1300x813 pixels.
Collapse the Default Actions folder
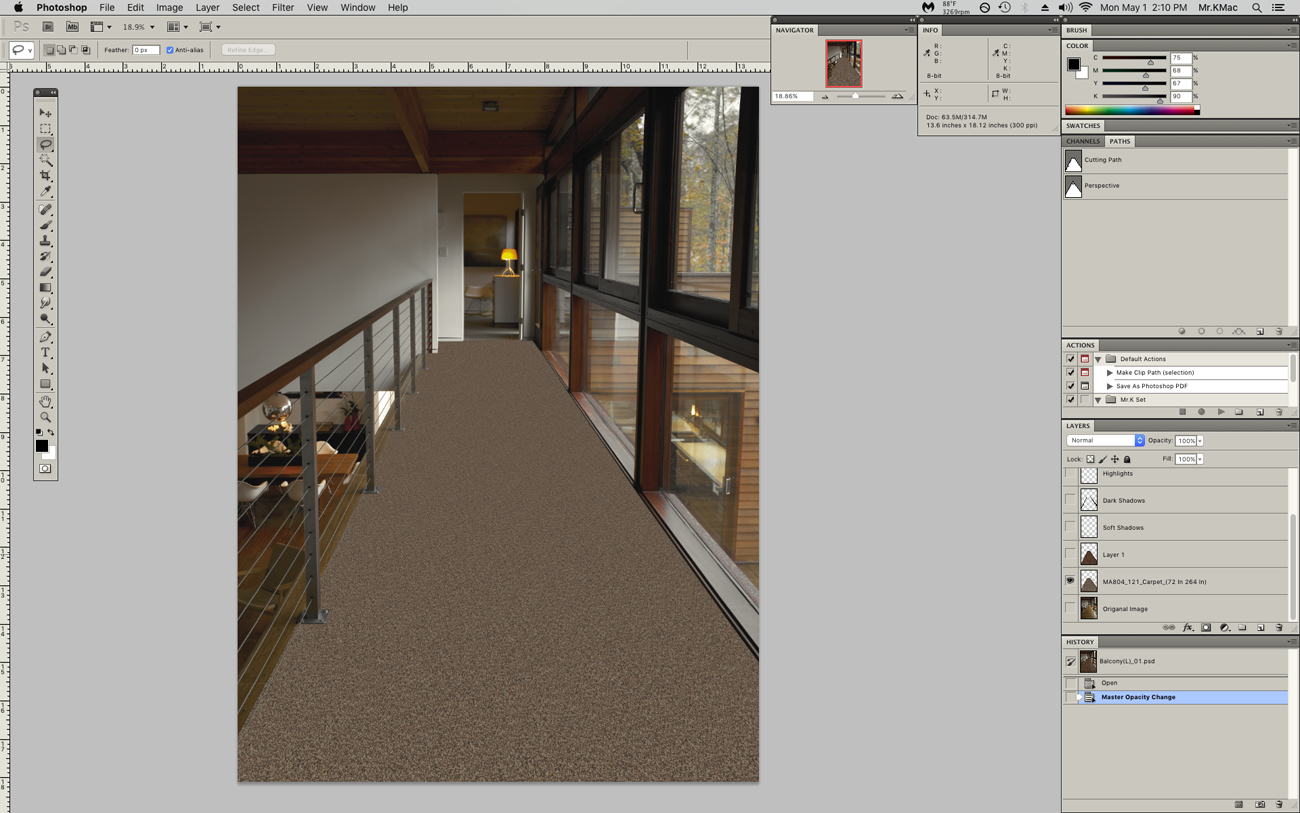point(1098,359)
